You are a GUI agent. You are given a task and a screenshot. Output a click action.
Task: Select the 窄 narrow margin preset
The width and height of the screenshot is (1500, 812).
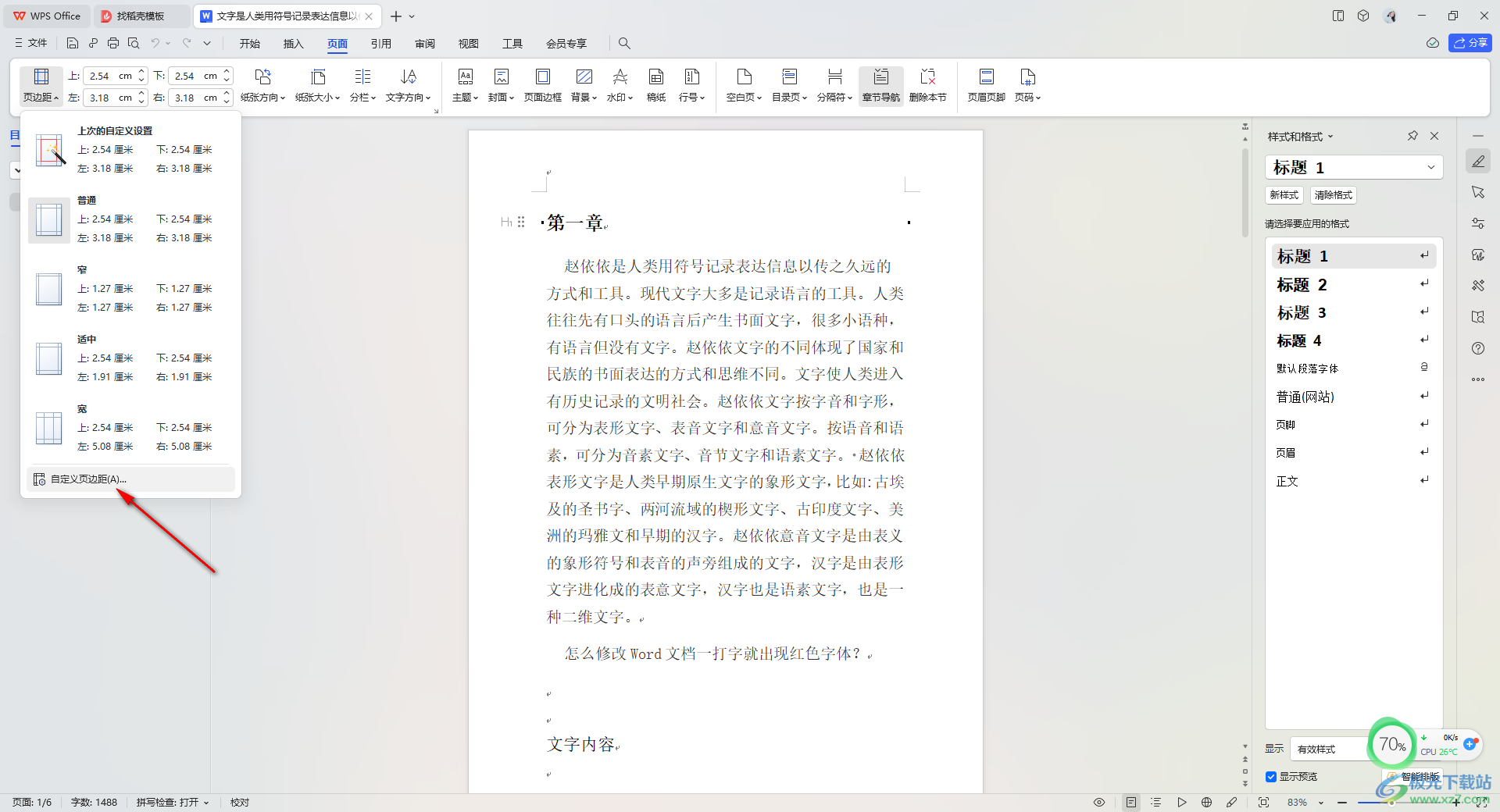(130, 289)
